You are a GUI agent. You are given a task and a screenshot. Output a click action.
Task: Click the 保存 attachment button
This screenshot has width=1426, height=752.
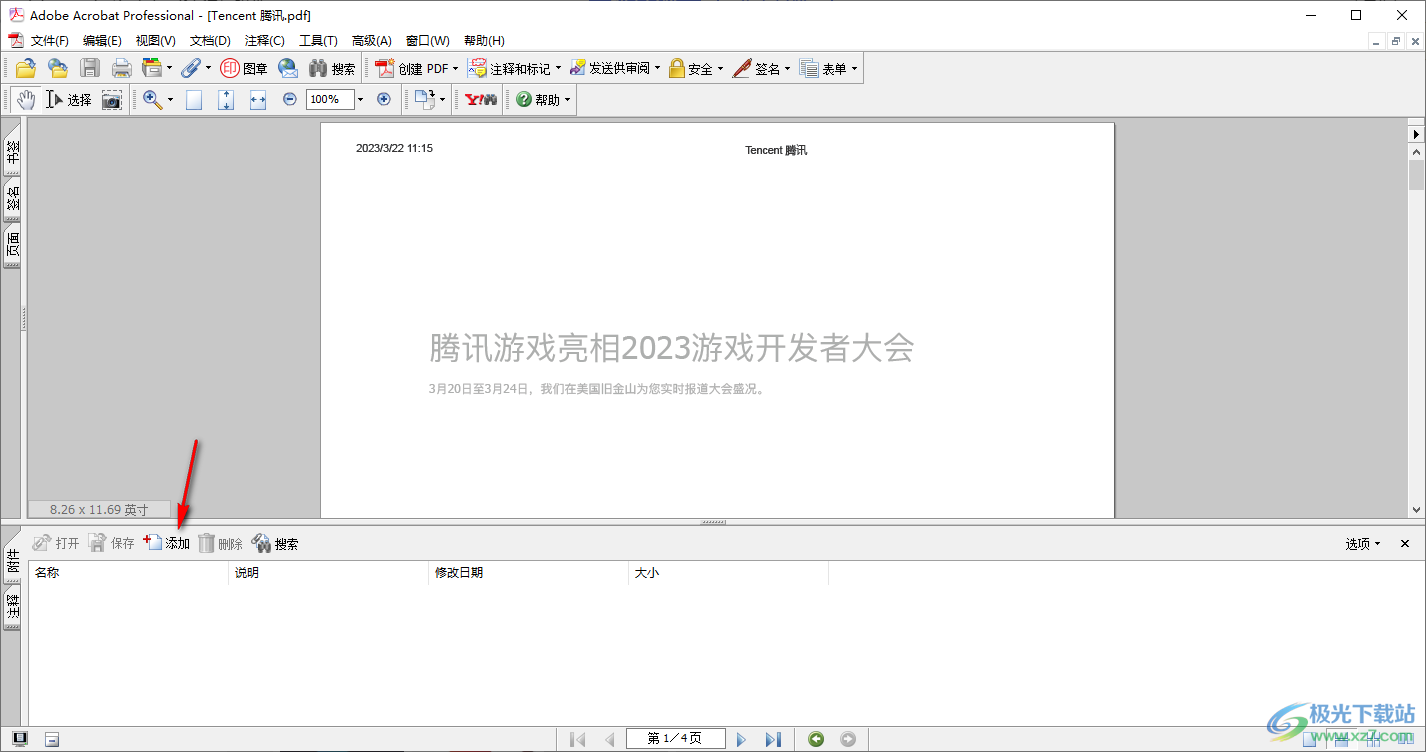coord(111,543)
